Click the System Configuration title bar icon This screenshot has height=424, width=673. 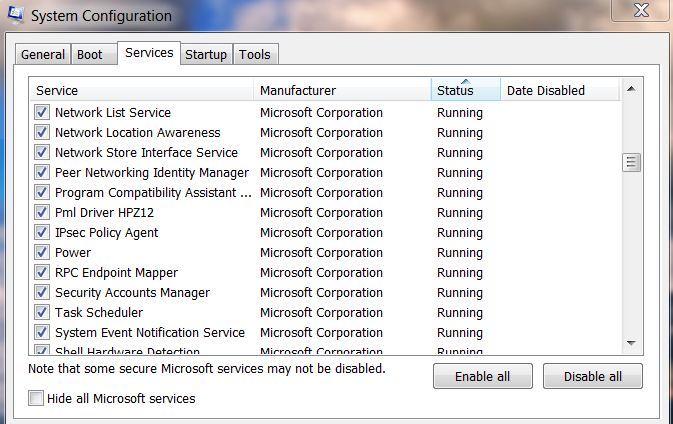point(17,16)
